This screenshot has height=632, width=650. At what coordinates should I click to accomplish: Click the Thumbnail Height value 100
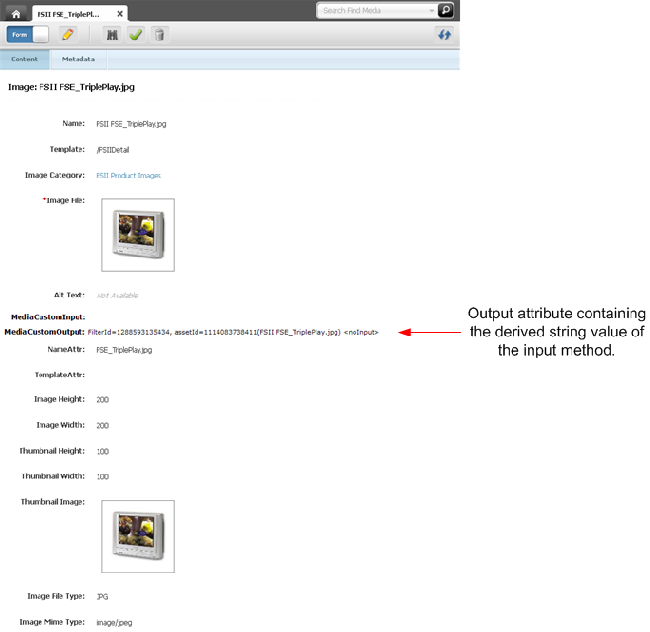click(103, 452)
